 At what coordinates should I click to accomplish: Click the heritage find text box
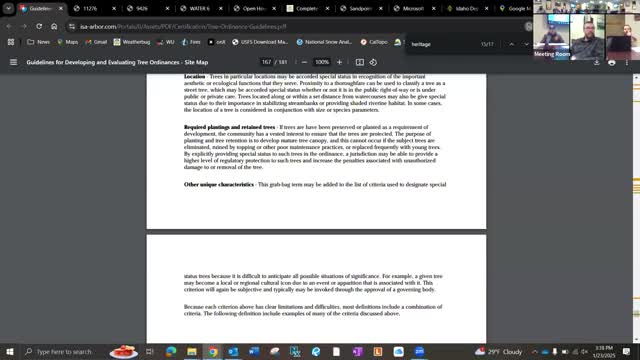(x=443, y=44)
